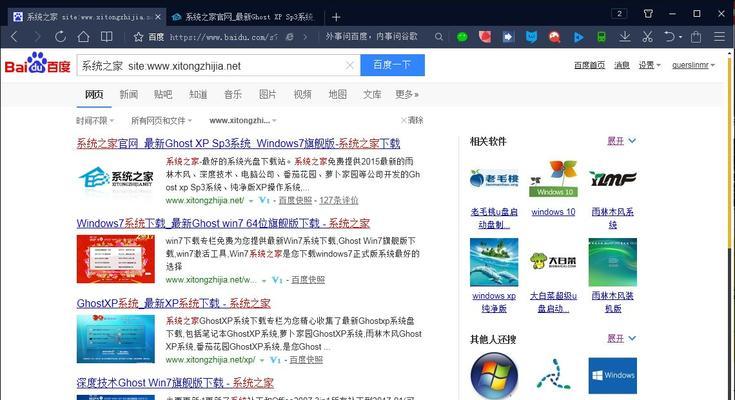Open the 消息 messages link
The image size is (735, 400).
click(x=622, y=65)
